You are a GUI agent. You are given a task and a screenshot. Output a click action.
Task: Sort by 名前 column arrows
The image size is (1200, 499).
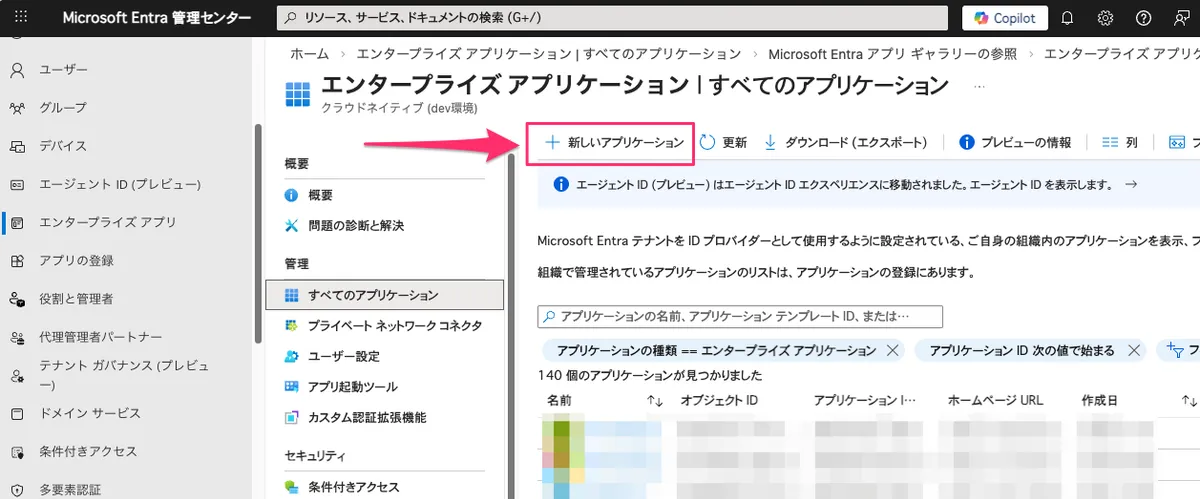coord(656,400)
